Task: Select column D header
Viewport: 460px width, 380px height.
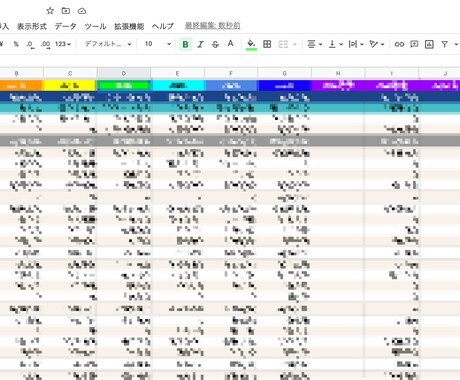Action: (x=124, y=73)
